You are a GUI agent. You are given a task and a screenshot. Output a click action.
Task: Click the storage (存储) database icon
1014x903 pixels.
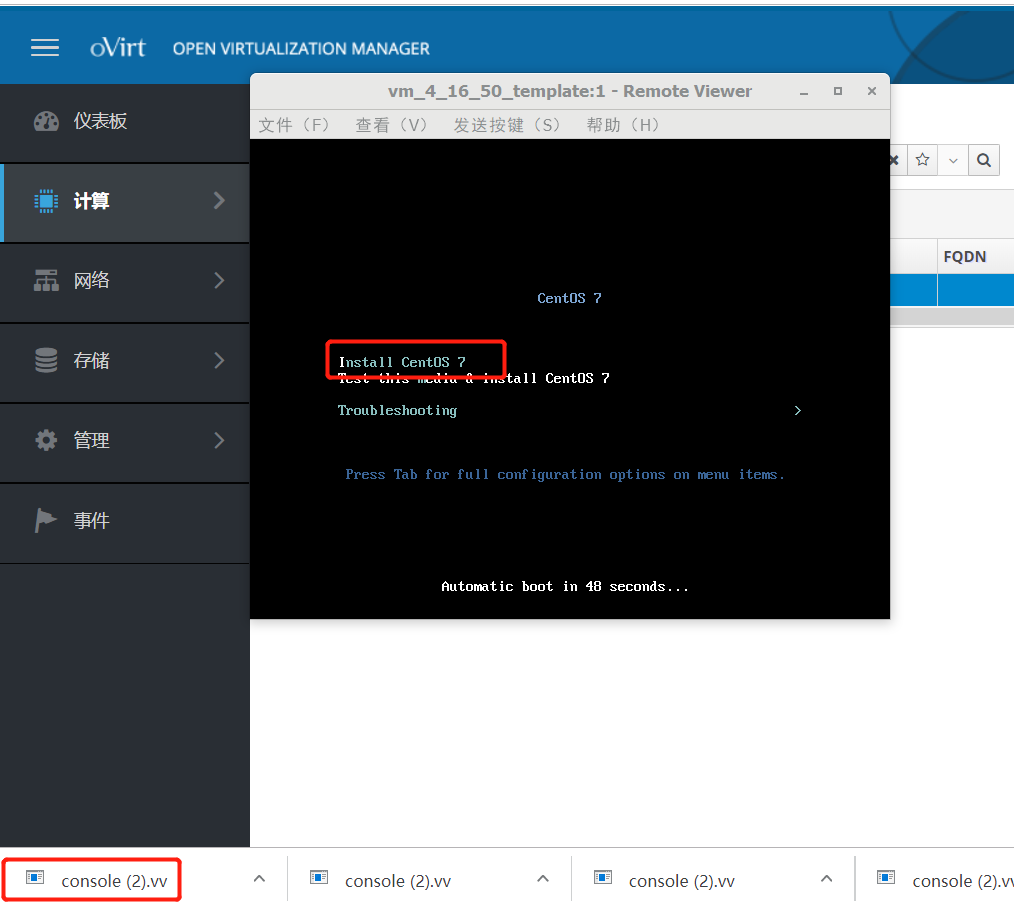46,361
